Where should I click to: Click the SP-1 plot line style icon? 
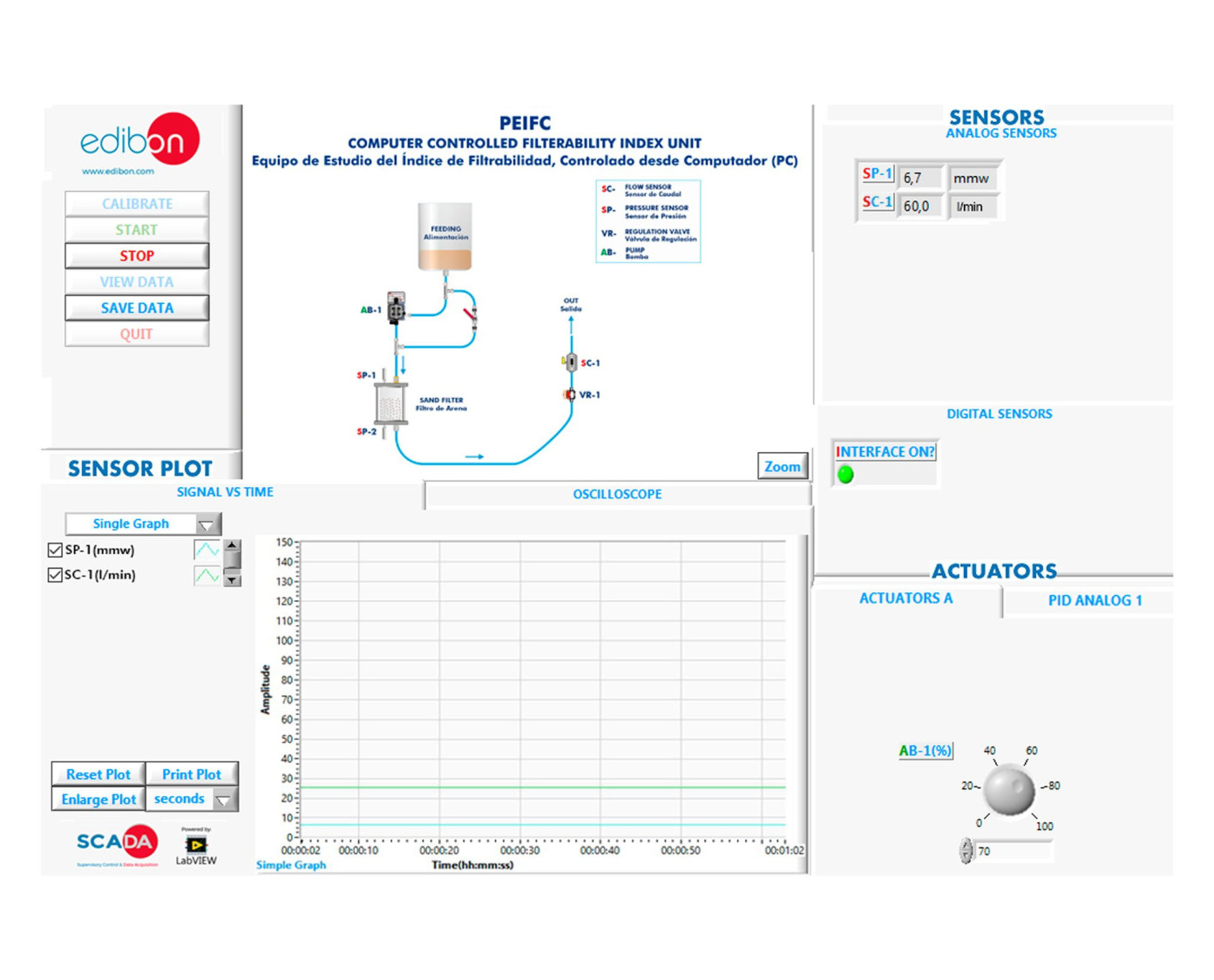[x=207, y=550]
